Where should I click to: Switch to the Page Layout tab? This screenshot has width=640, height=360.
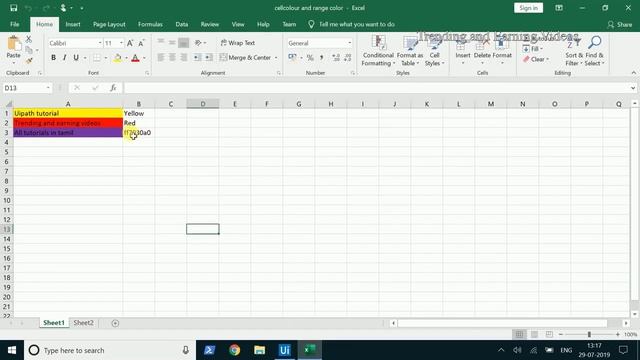[109, 24]
